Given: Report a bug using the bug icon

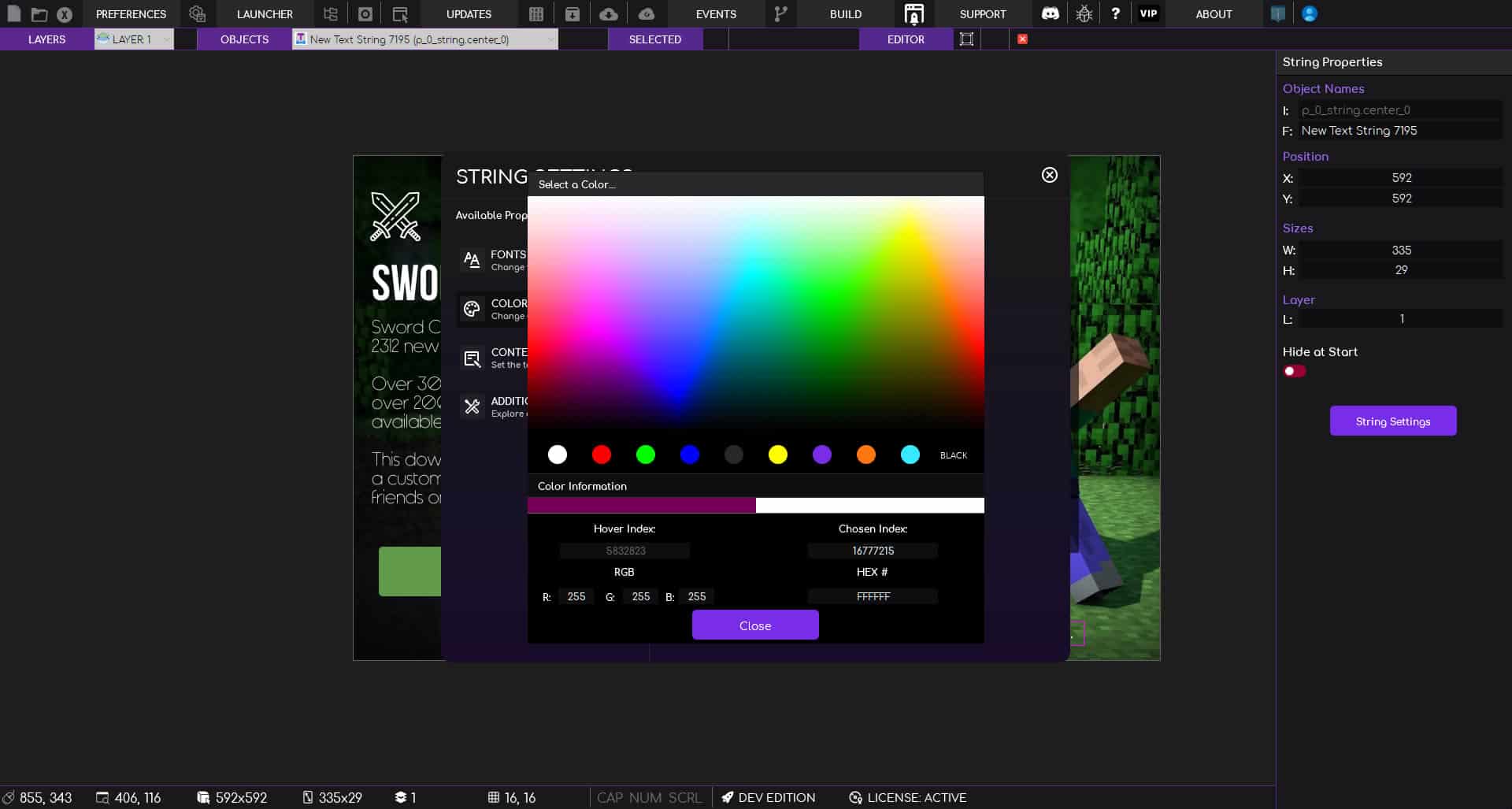Looking at the screenshot, I should click(1084, 13).
